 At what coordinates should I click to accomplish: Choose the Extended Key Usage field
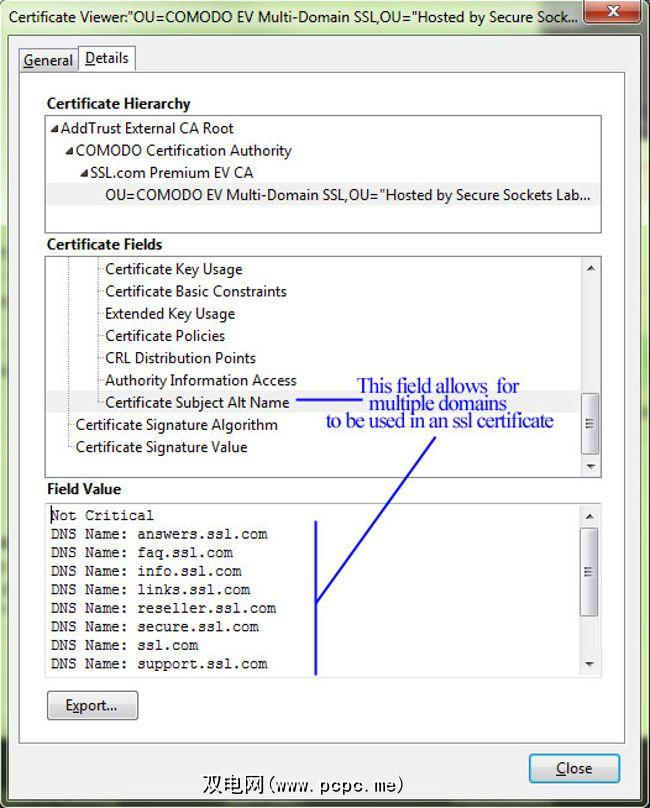170,313
